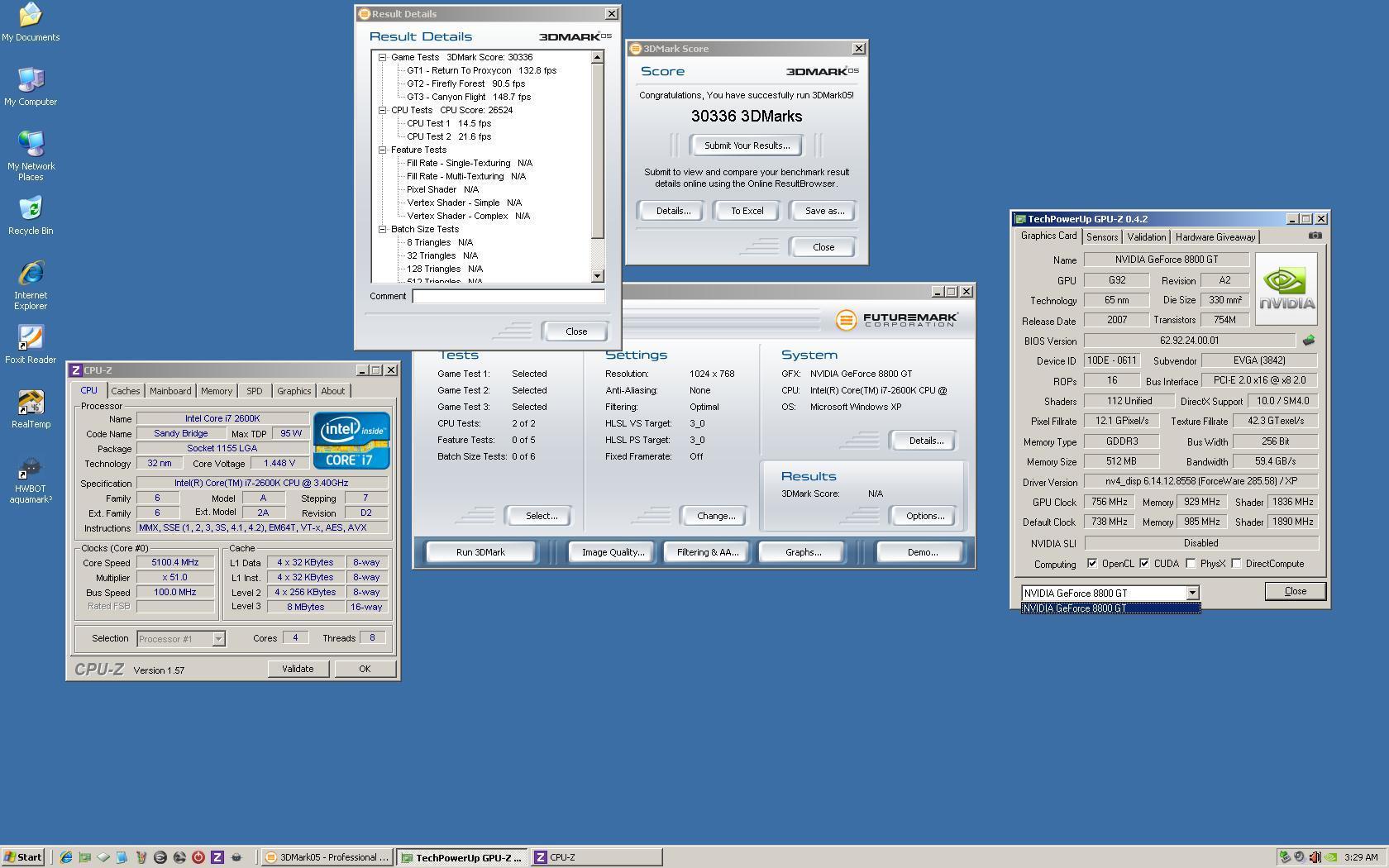Click the Comment input field in Result Details
Viewport: 1389px width, 868px height.
click(508, 296)
